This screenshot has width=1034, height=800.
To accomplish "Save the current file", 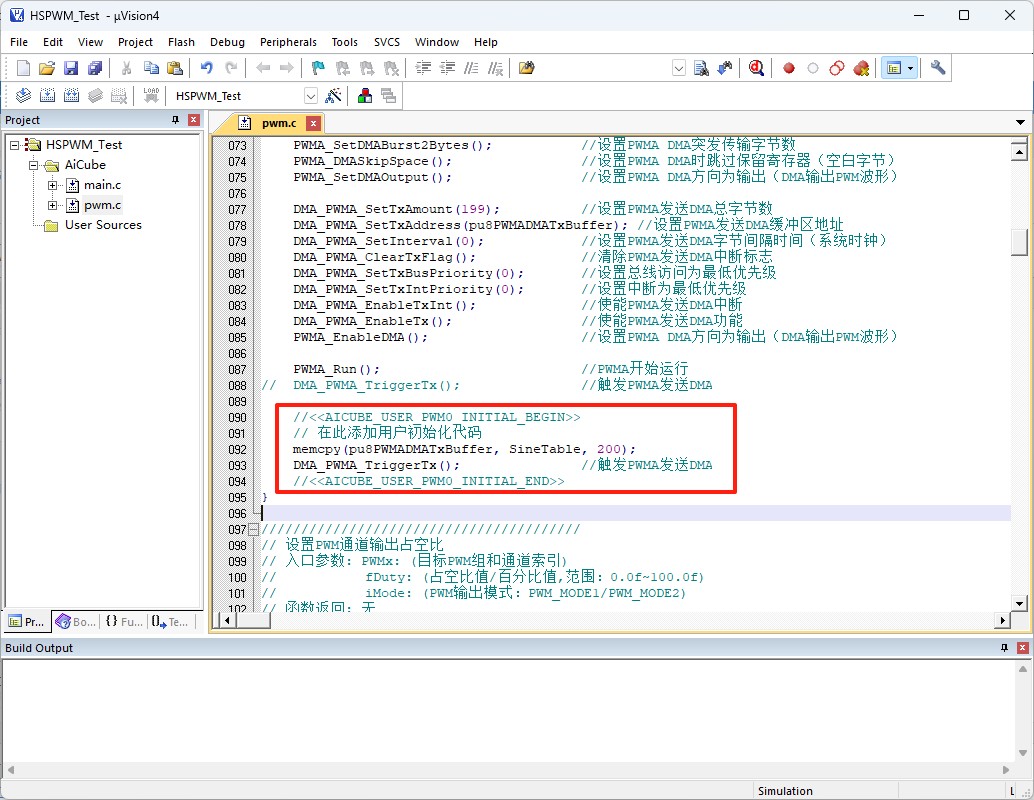I will [x=71, y=68].
